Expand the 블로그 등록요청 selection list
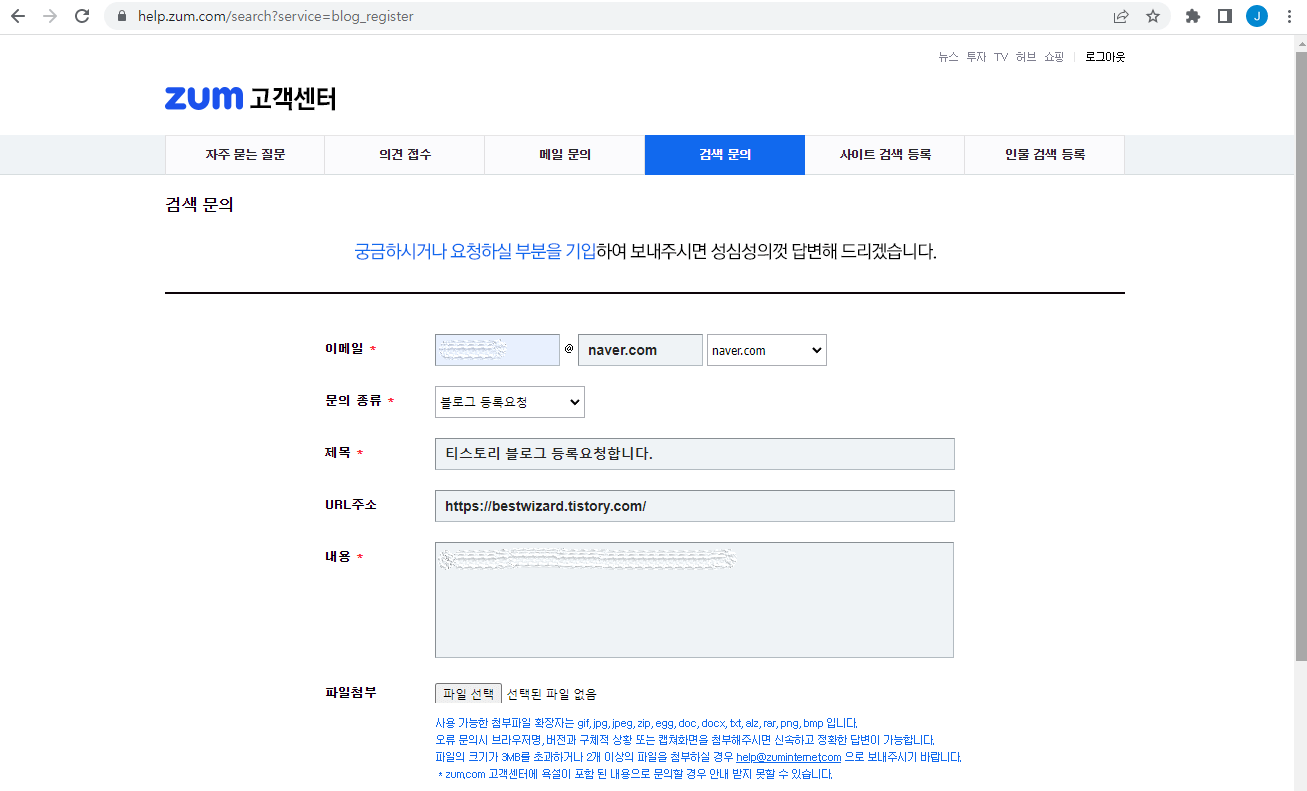This screenshot has width=1307, height=791. point(509,401)
